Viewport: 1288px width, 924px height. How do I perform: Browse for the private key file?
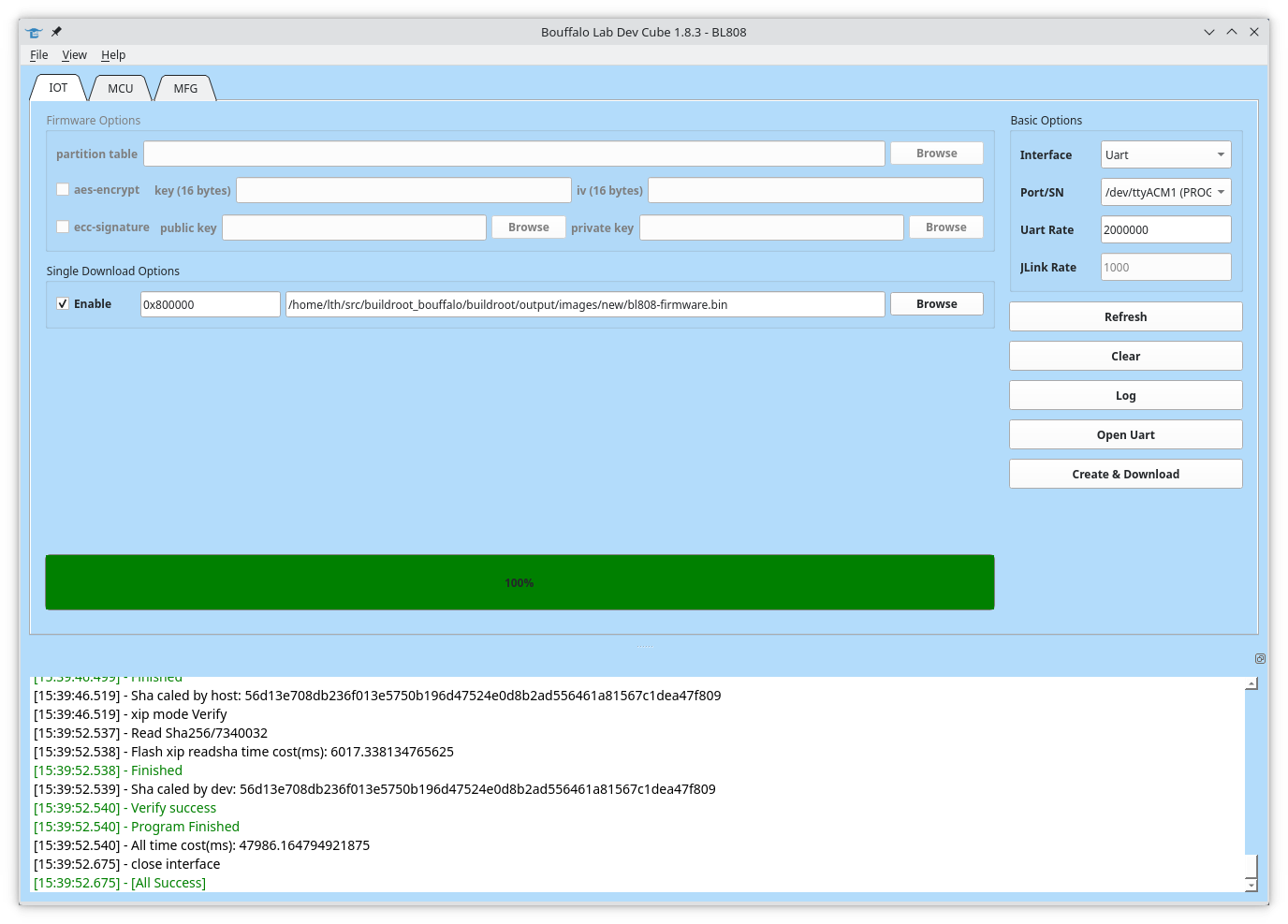coord(945,227)
